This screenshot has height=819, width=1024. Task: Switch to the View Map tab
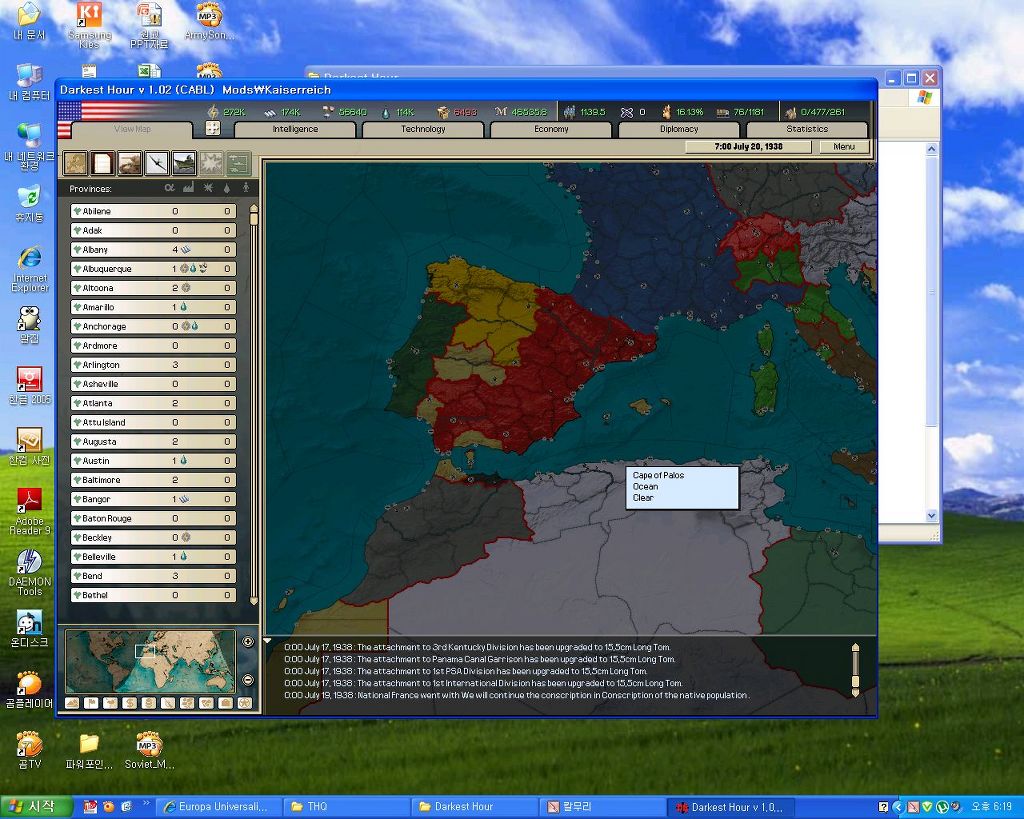tap(133, 129)
